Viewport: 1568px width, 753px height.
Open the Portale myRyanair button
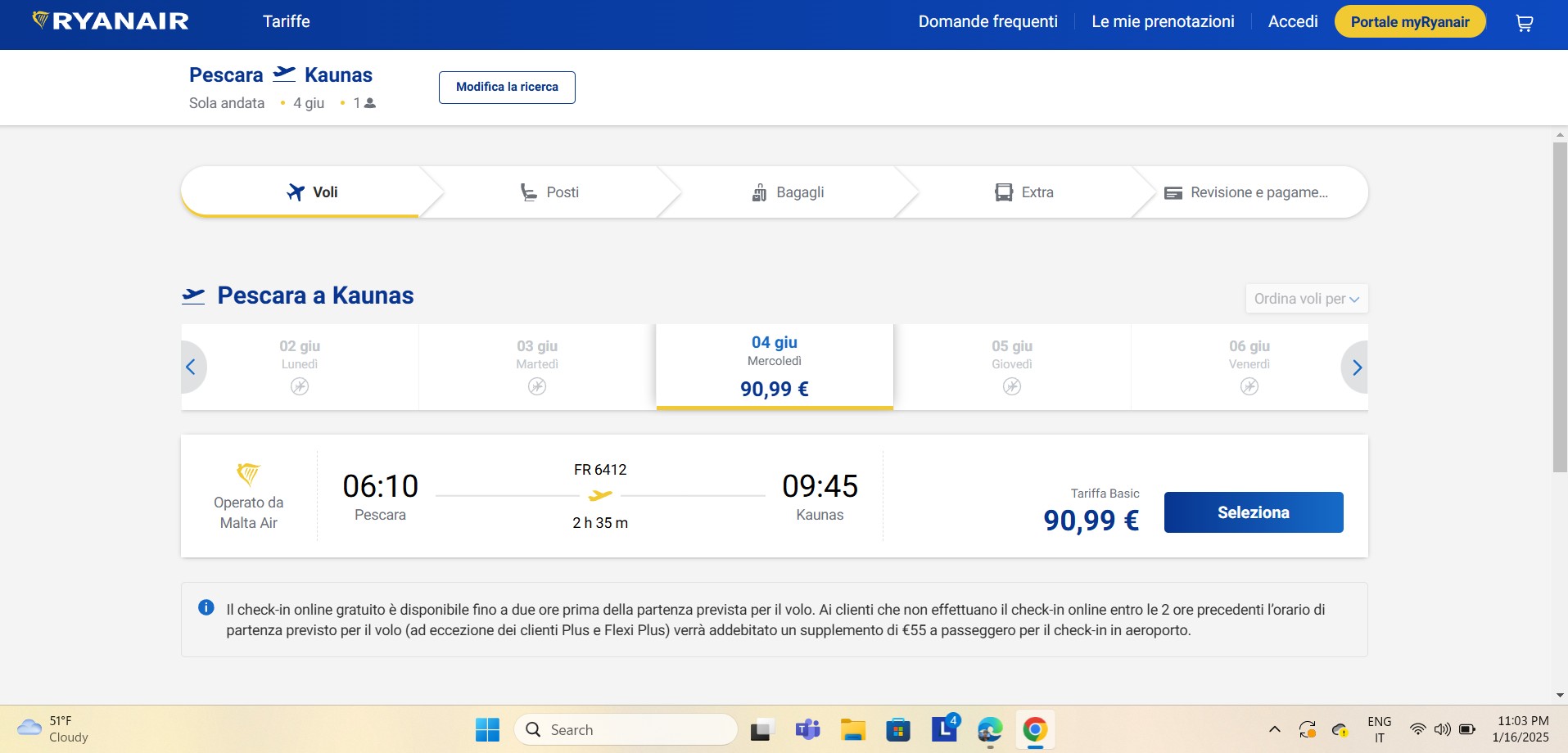1410,22
